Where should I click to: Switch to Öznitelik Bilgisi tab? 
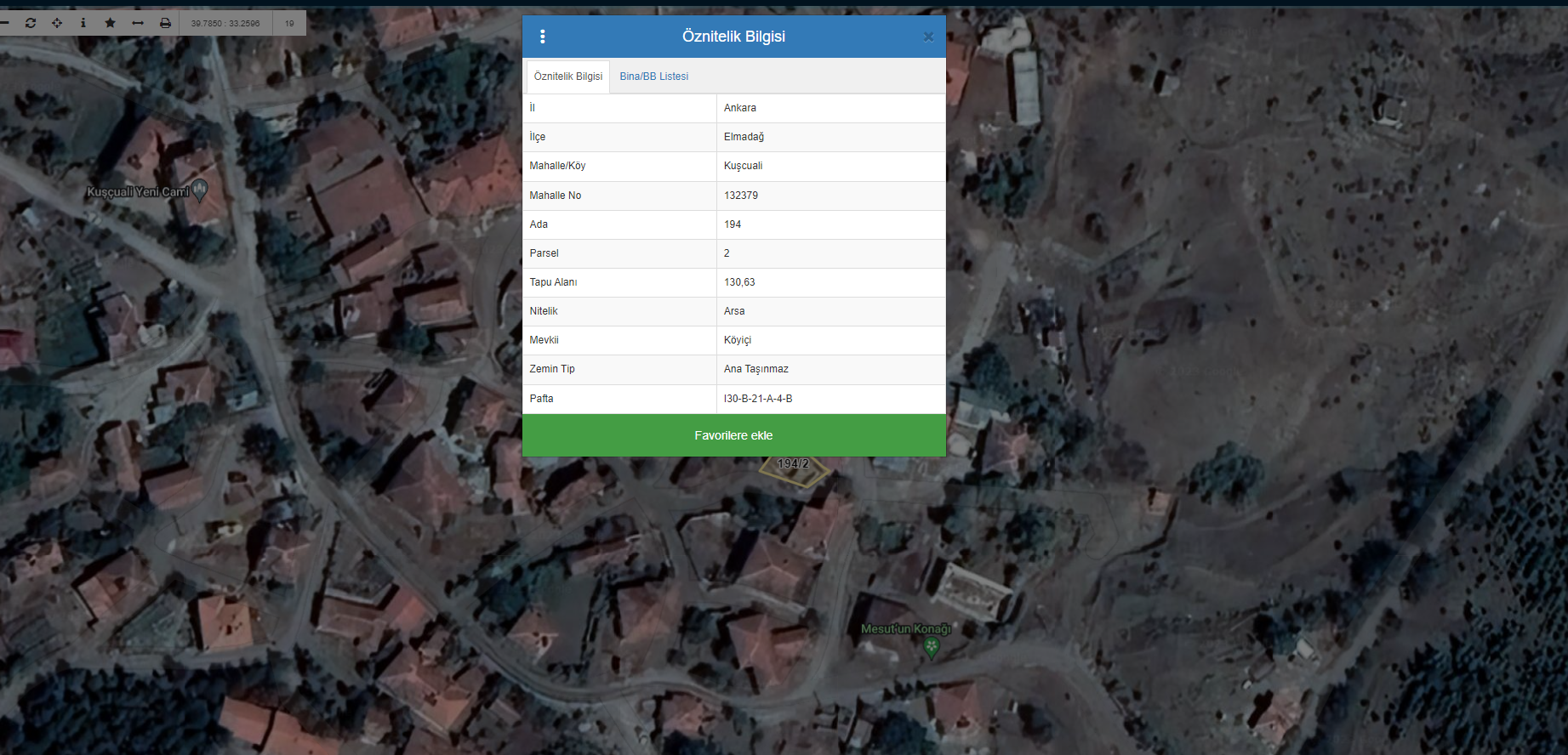click(568, 77)
